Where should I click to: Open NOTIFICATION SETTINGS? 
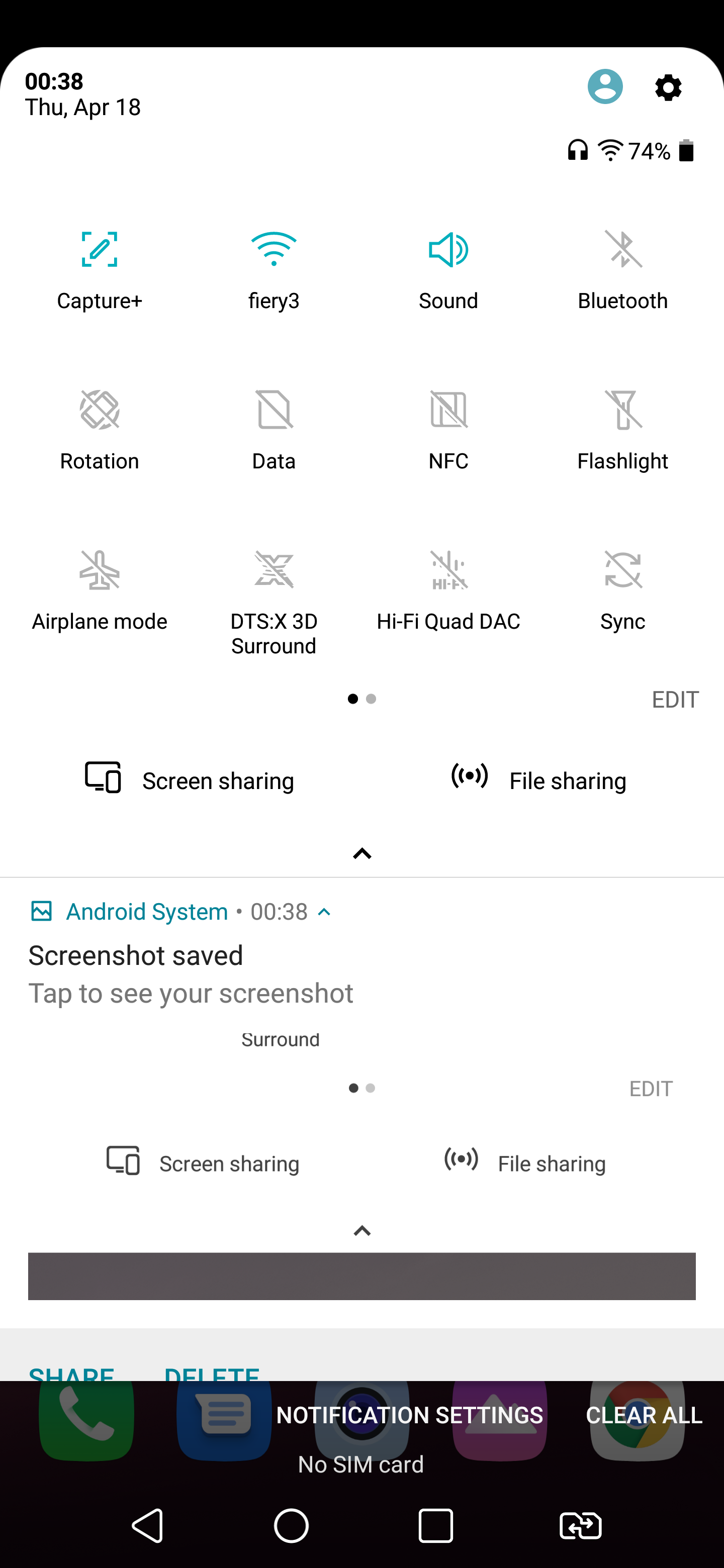click(x=409, y=1415)
